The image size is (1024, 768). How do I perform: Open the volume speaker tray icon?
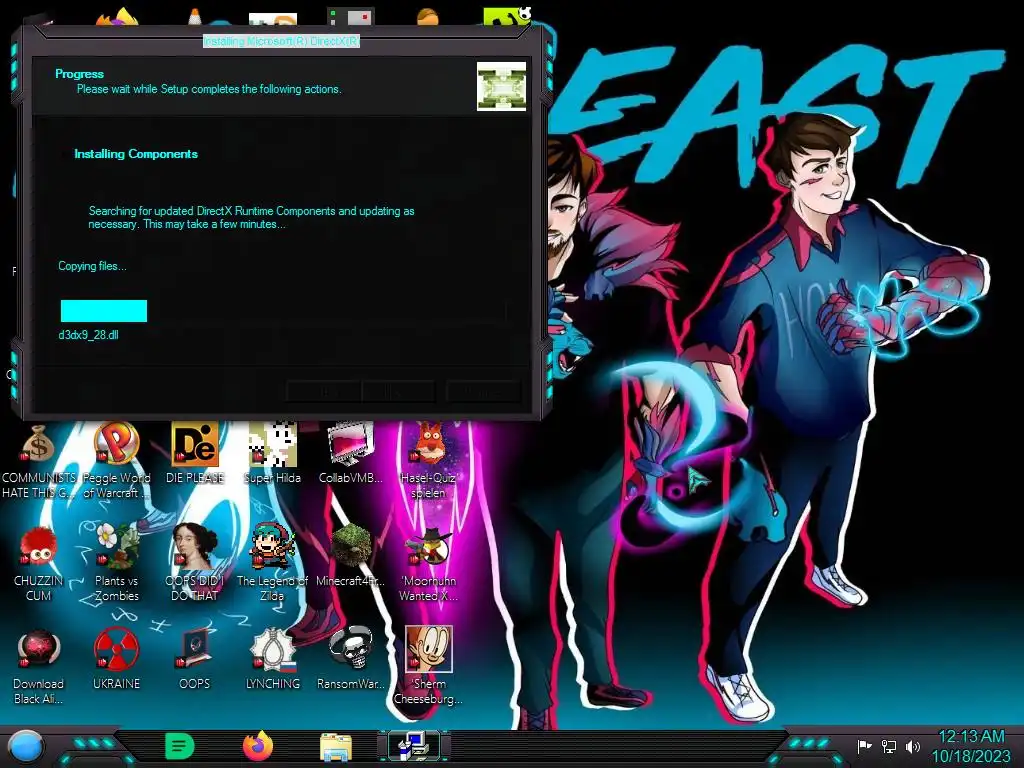[913, 746]
